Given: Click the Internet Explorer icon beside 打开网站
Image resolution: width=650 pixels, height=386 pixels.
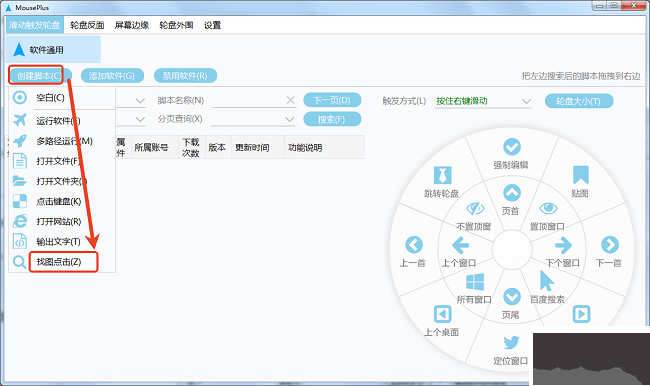Looking at the screenshot, I should [x=20, y=221].
